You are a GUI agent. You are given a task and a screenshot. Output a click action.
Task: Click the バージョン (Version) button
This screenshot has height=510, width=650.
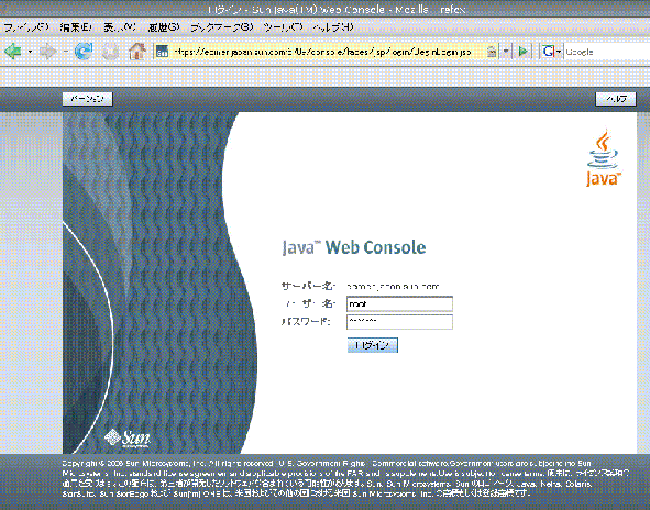(87, 99)
